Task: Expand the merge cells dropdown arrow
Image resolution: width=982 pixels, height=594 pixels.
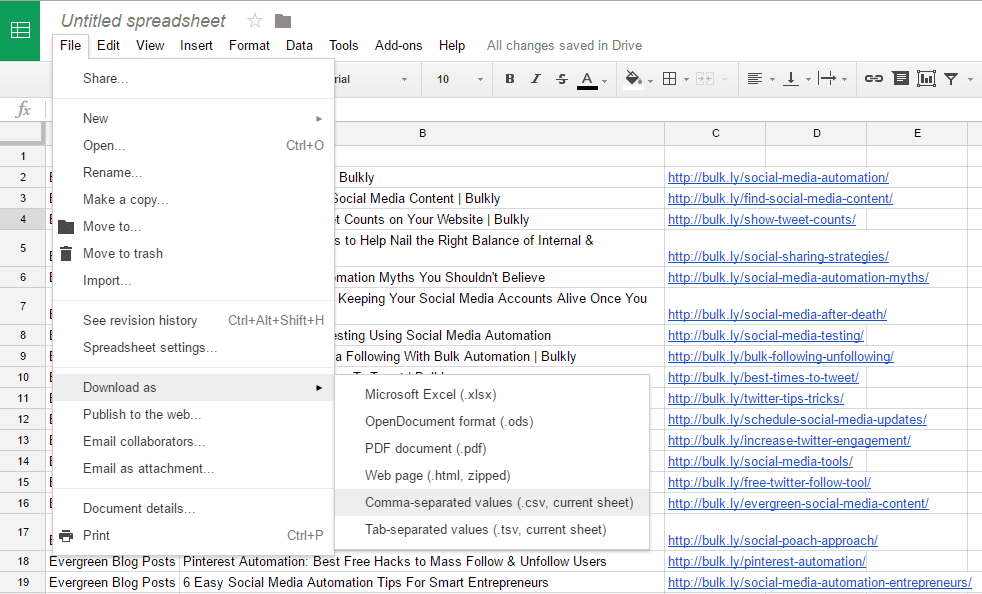Action: pyautogui.click(x=725, y=80)
